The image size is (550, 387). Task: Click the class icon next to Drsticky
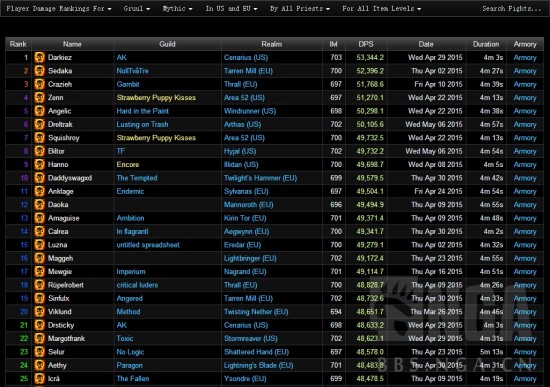tap(39, 325)
